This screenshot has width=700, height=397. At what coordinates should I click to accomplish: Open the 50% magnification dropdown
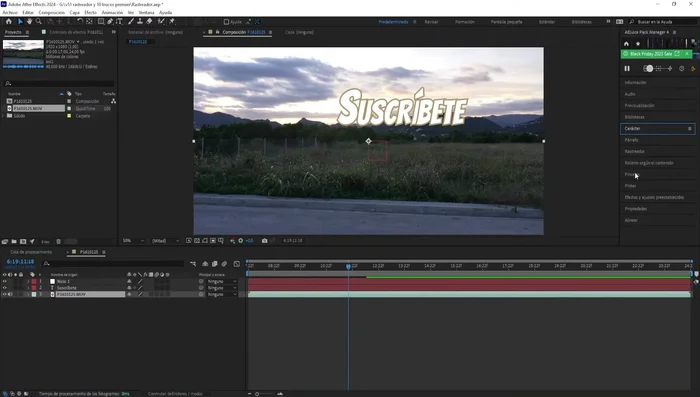coord(133,241)
